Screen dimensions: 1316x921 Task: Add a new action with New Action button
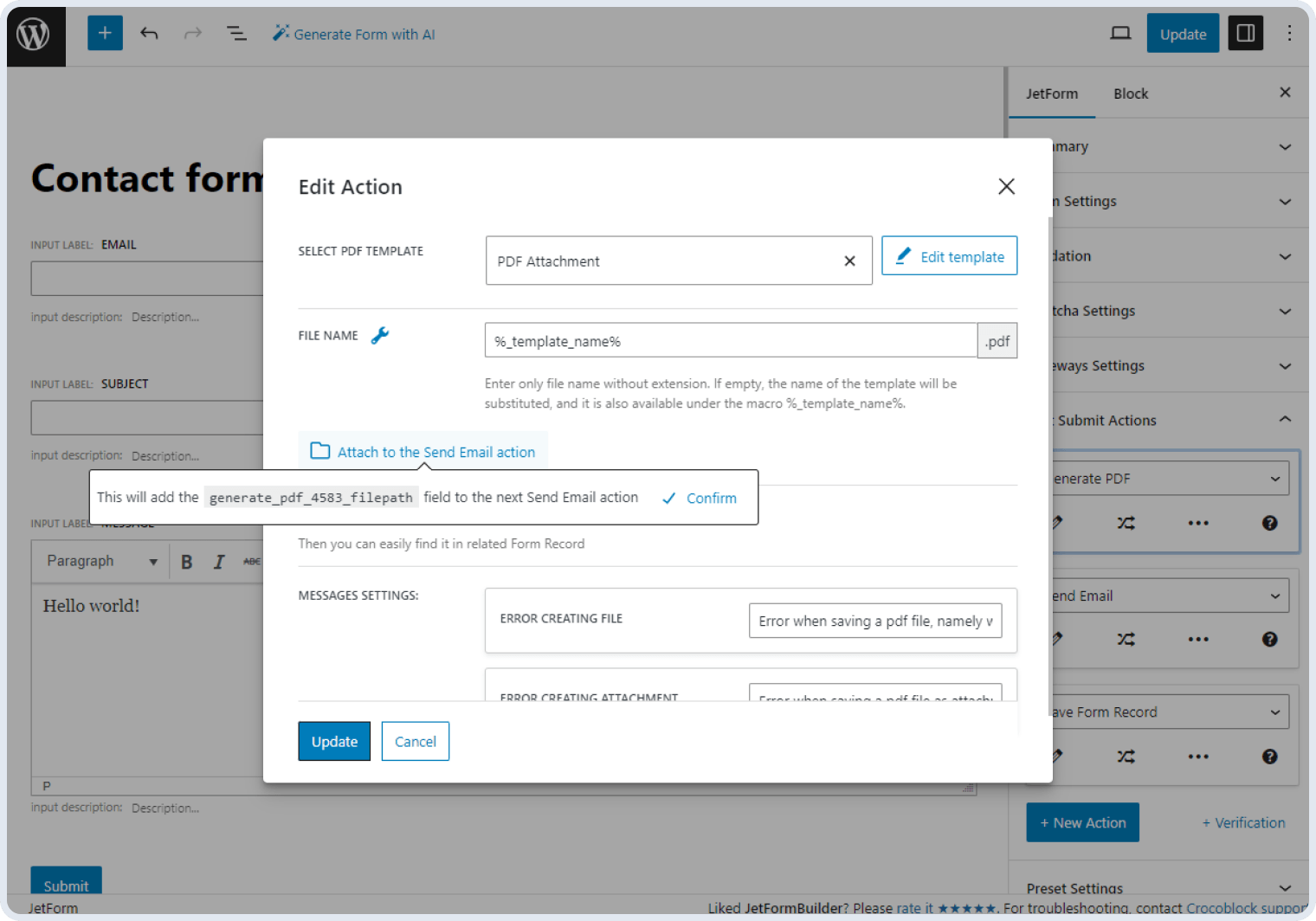click(1082, 822)
